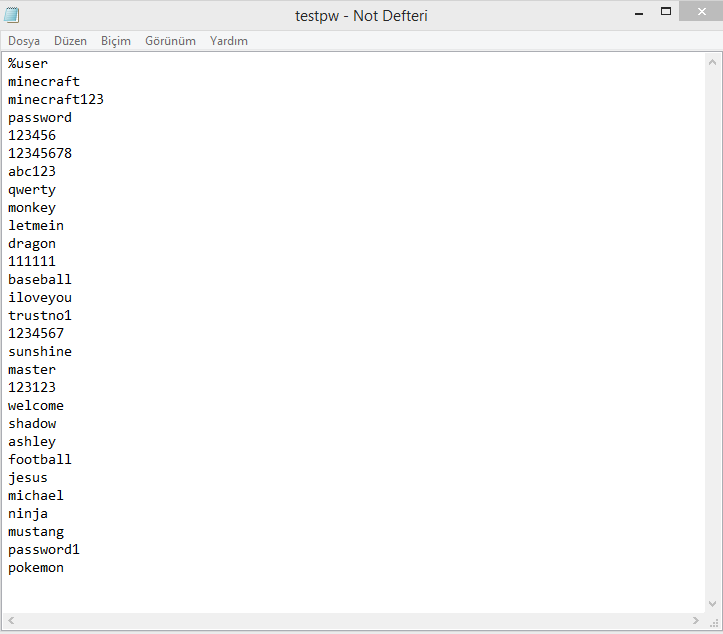This screenshot has height=634, width=723.
Task: Click the line 'baseball'
Action: click(x=40, y=279)
